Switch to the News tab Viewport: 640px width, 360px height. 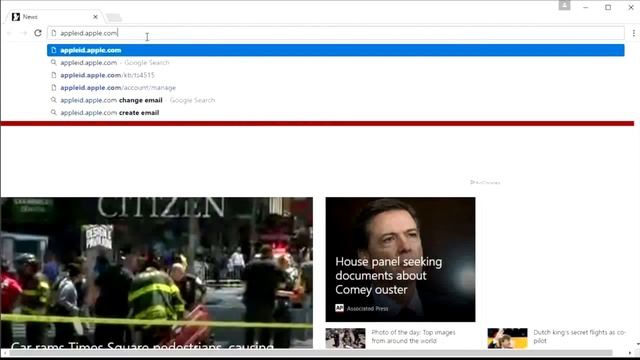(53, 17)
